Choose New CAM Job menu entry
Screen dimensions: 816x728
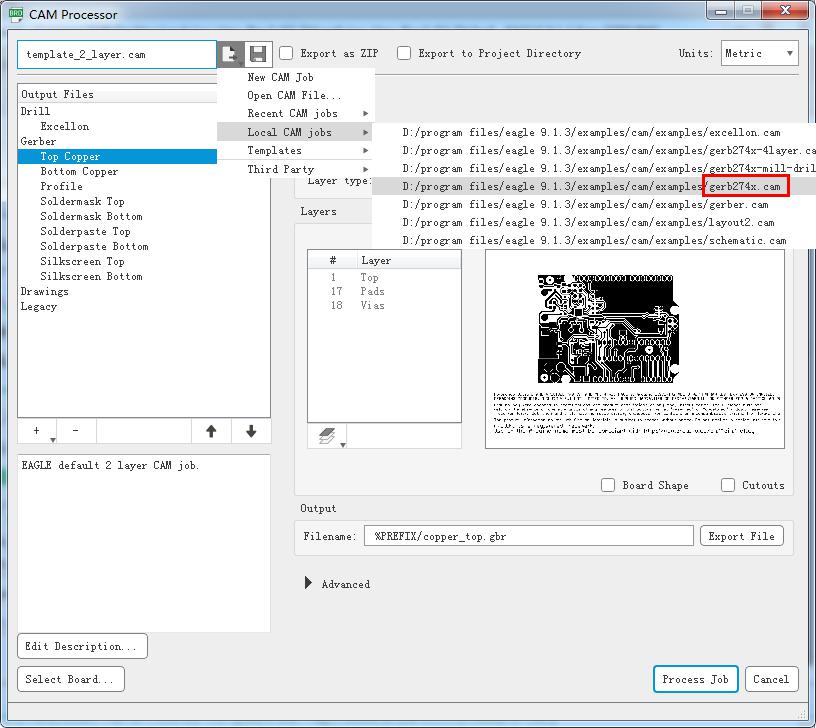(296, 78)
